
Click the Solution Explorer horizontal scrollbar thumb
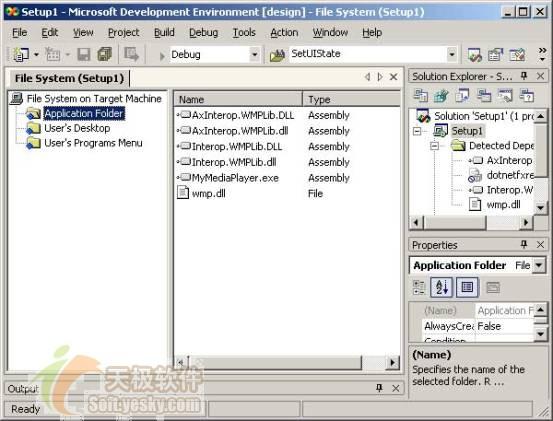pyautogui.click(x=455, y=222)
